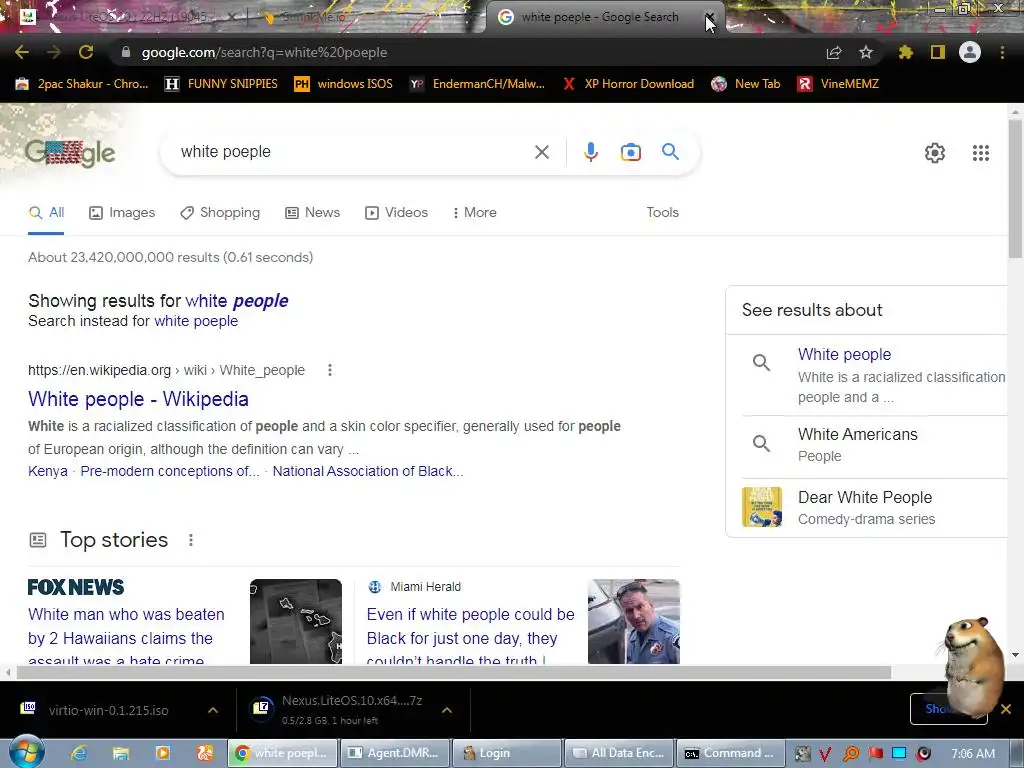Click the Fox News story thumbnail

coord(296,622)
